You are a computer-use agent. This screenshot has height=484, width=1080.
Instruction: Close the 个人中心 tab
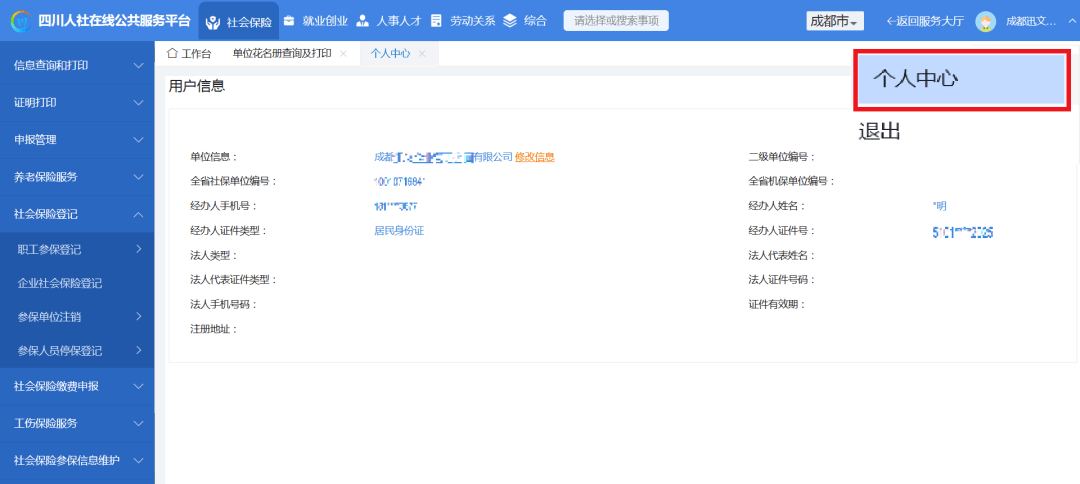(x=422, y=54)
